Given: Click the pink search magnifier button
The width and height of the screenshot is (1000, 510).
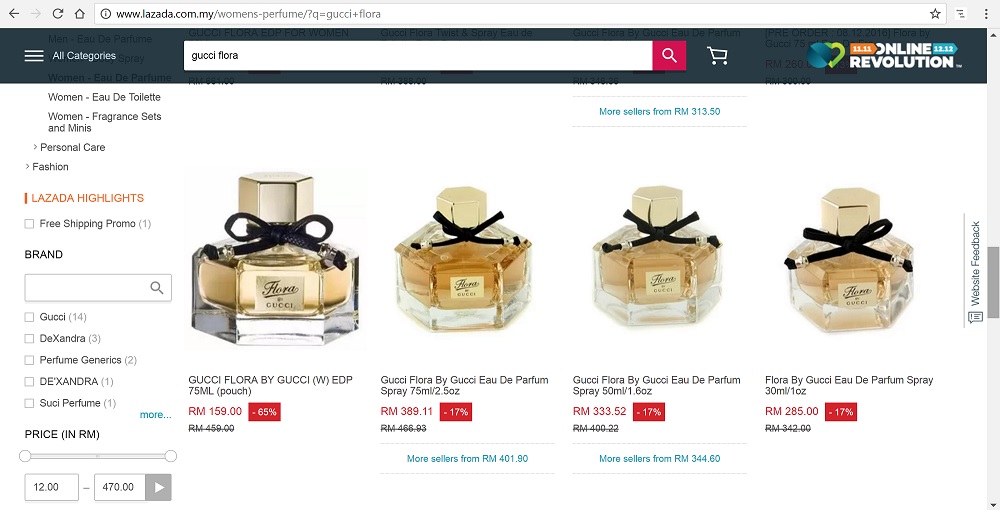Looking at the screenshot, I should [x=669, y=55].
